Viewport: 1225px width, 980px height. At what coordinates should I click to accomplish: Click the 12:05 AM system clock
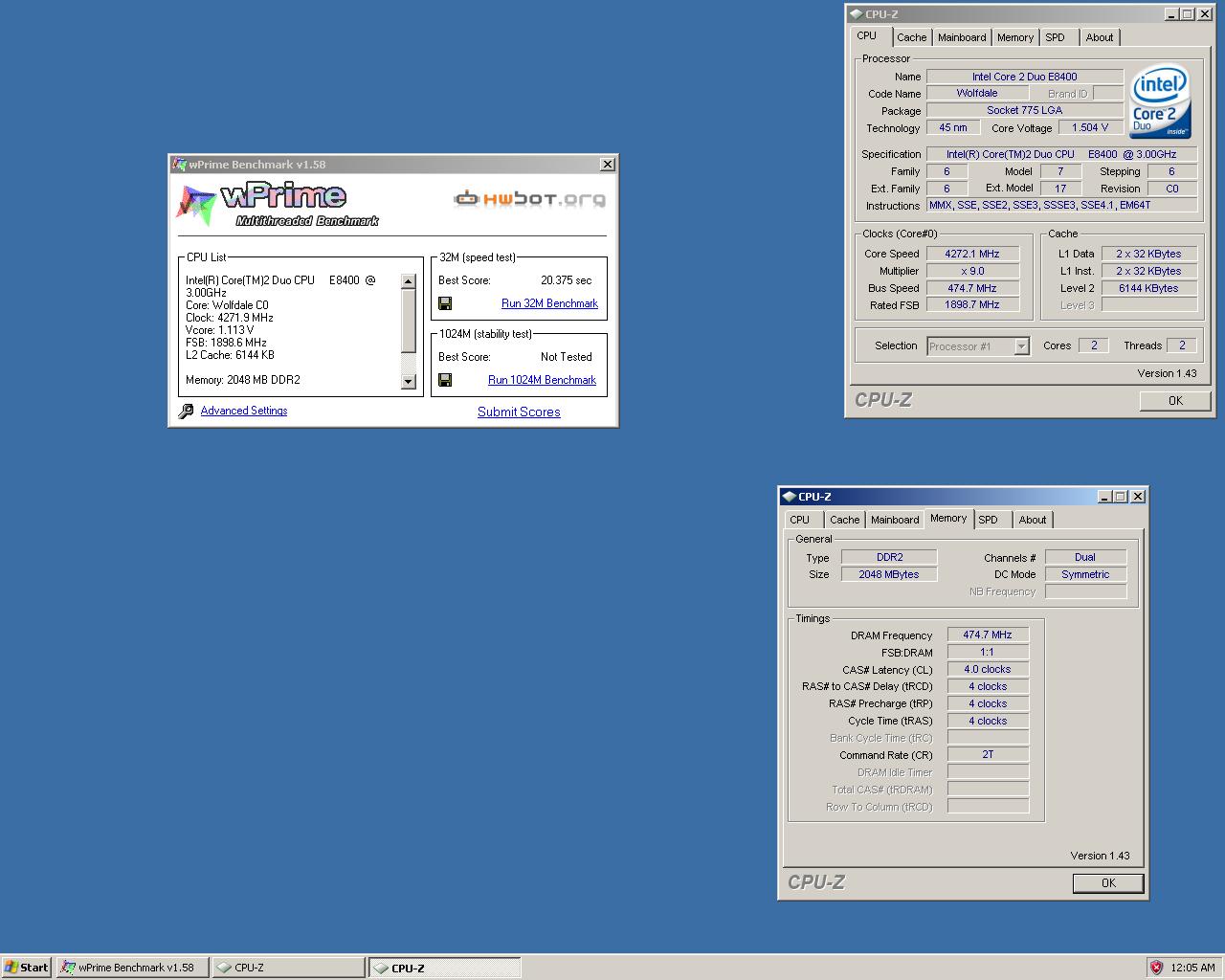pos(1192,968)
